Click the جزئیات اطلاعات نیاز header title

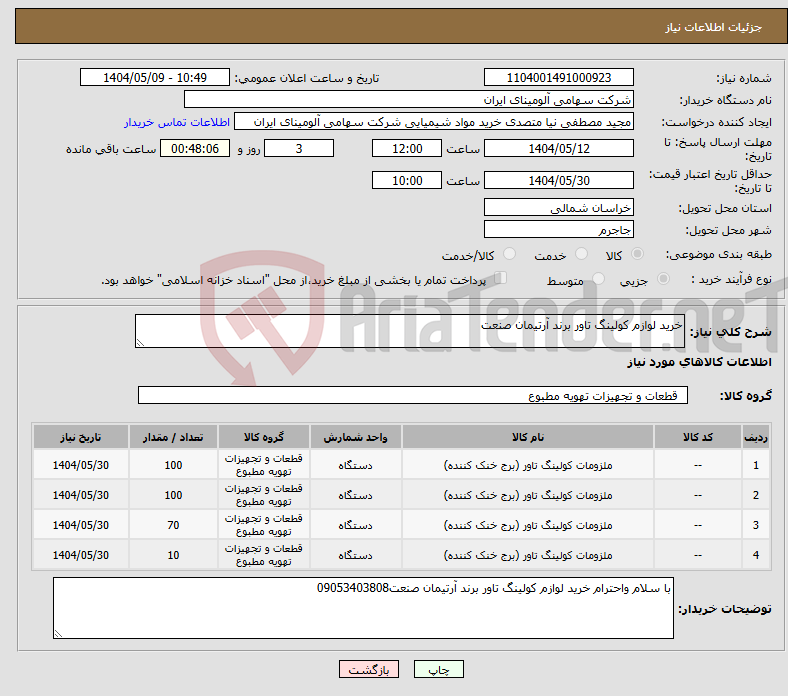(x=713, y=27)
